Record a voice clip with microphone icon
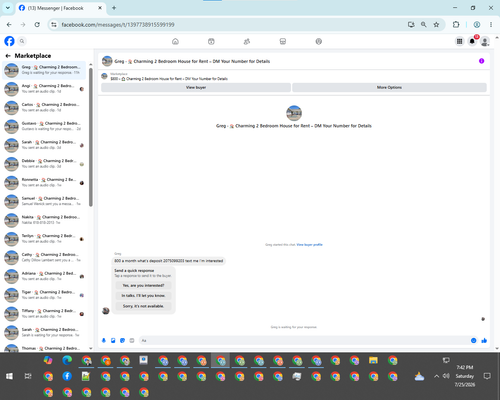The image size is (500, 400). pos(104,340)
